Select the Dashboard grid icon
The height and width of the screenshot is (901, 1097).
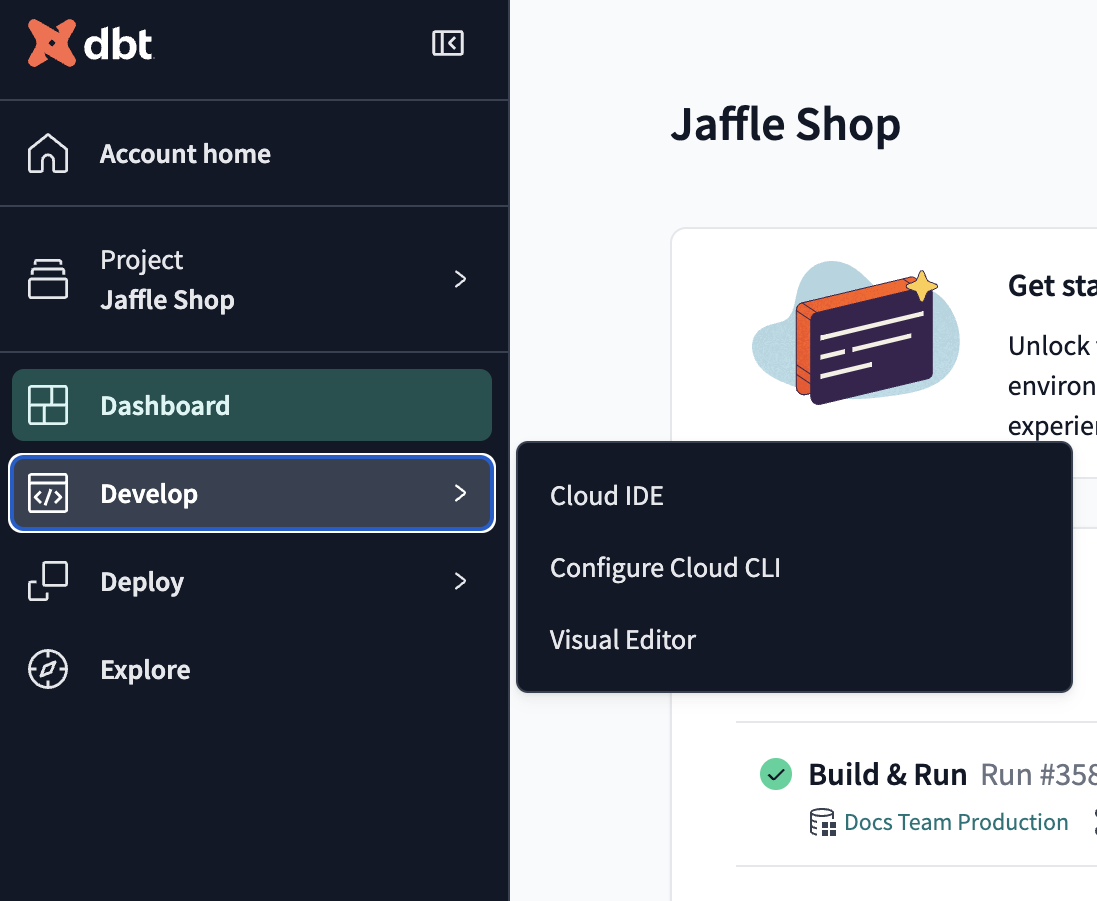(x=48, y=406)
